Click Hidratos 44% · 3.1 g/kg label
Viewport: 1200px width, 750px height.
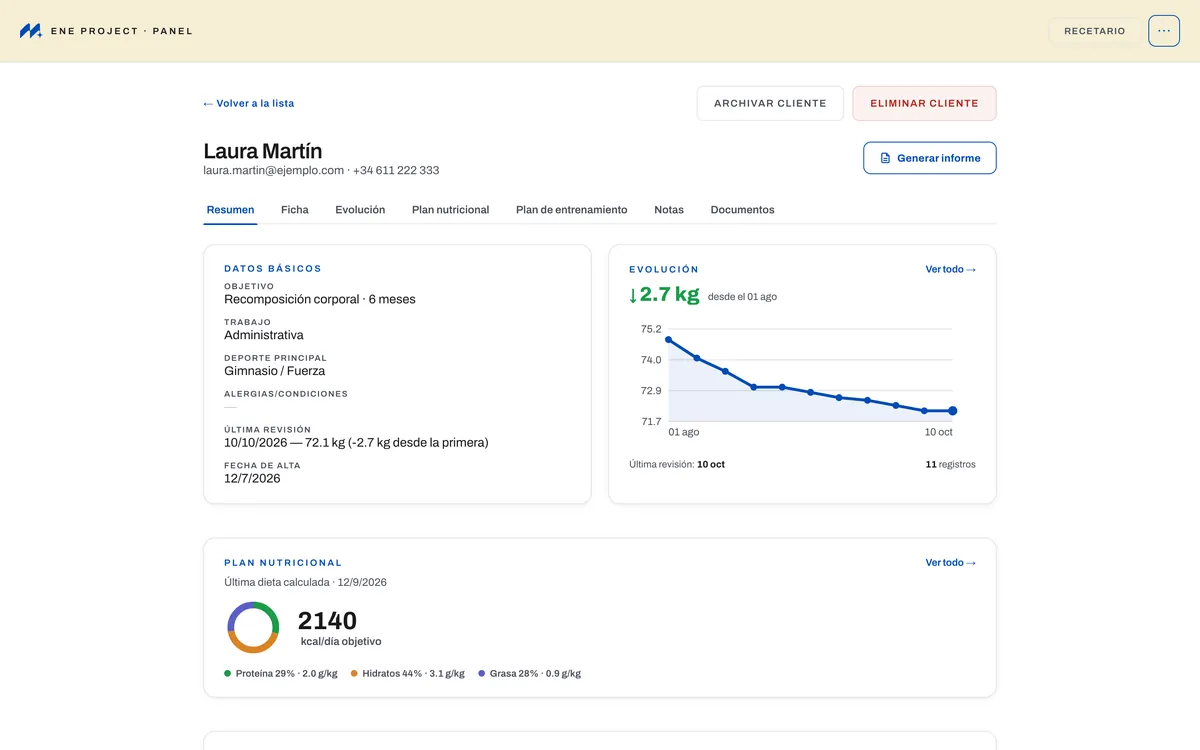click(x=413, y=674)
